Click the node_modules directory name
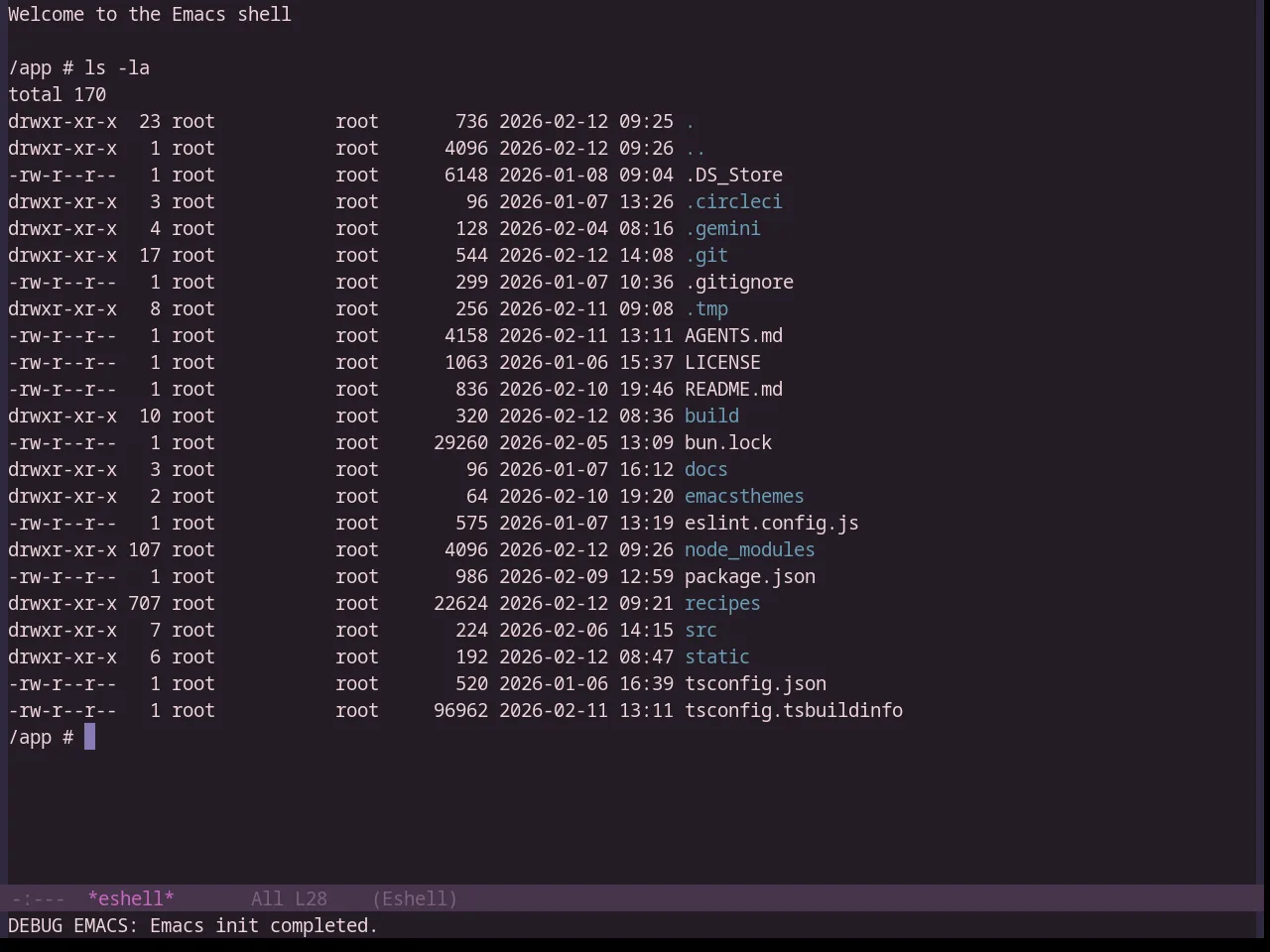 click(750, 549)
